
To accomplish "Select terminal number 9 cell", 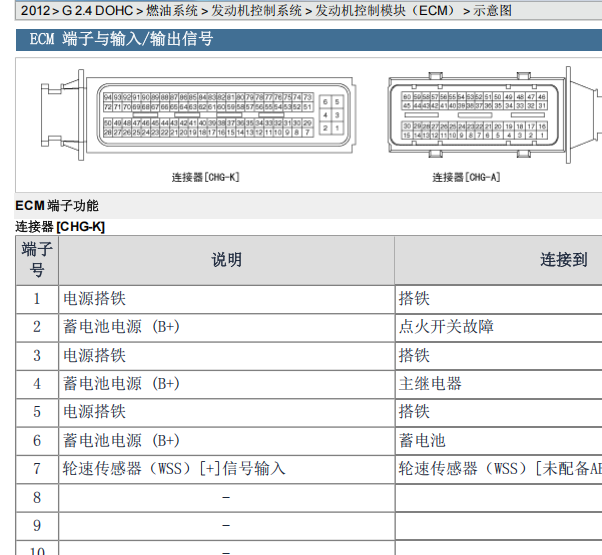I will tap(37, 526).
